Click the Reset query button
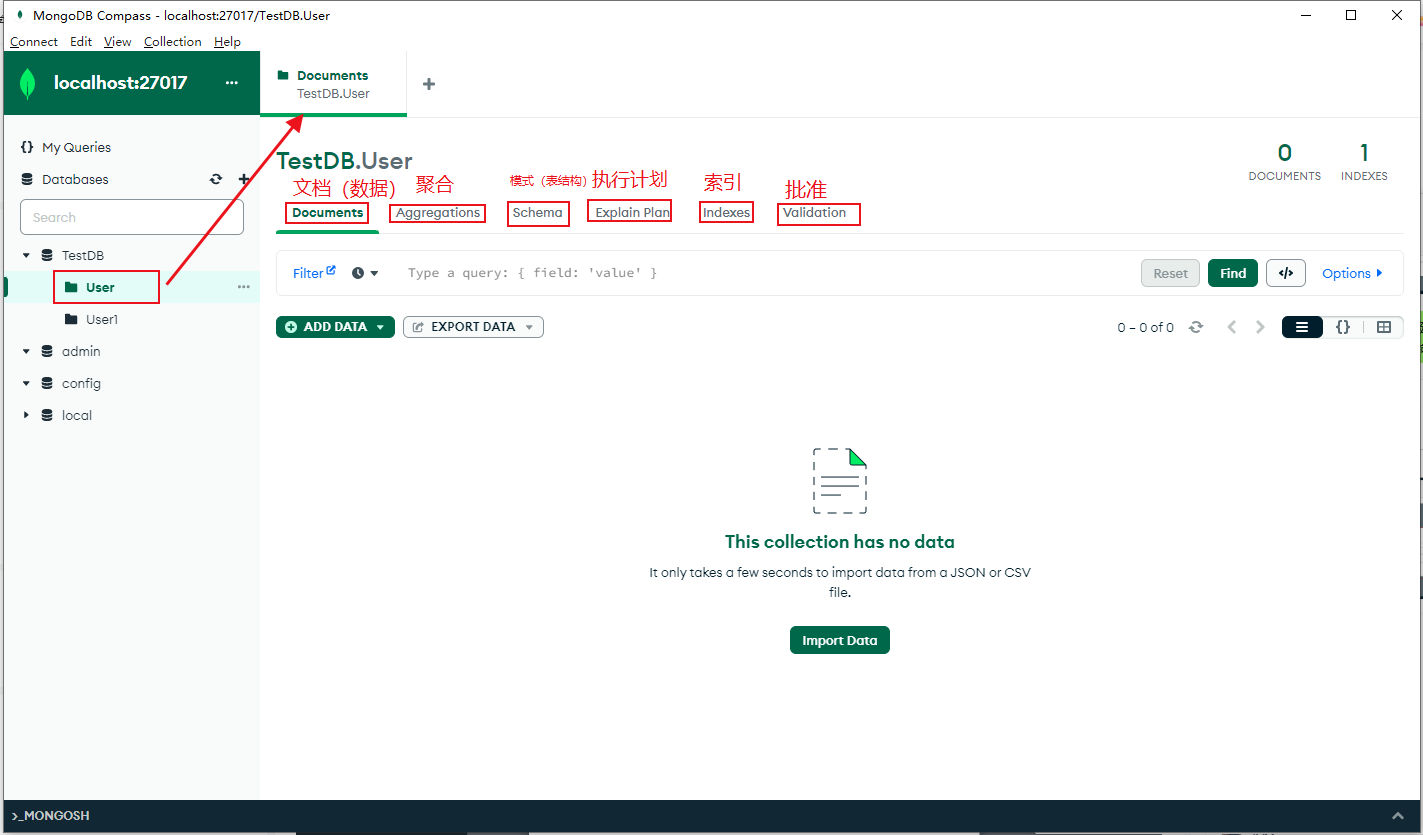The width and height of the screenshot is (1423, 835). click(1170, 273)
